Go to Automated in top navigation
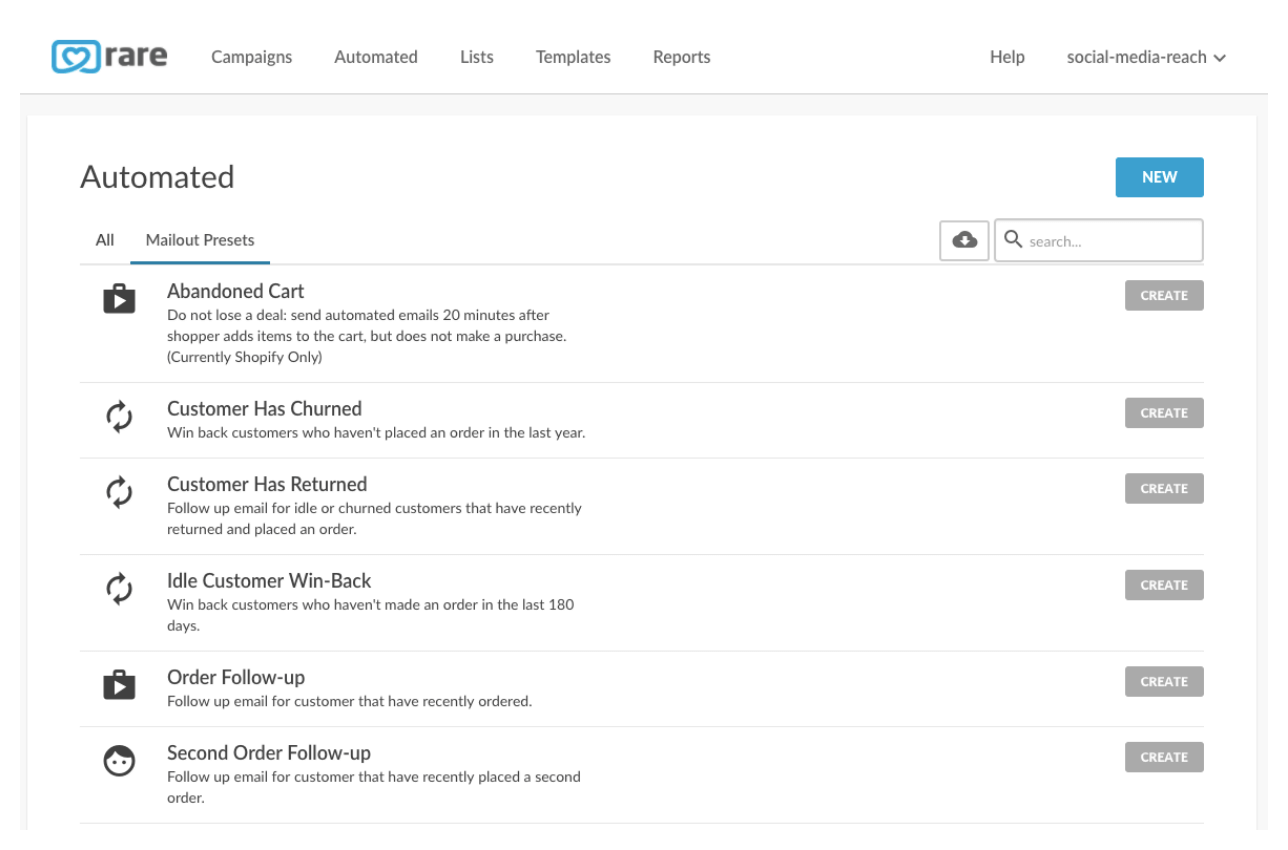The width and height of the screenshot is (1288, 850). coord(376,57)
